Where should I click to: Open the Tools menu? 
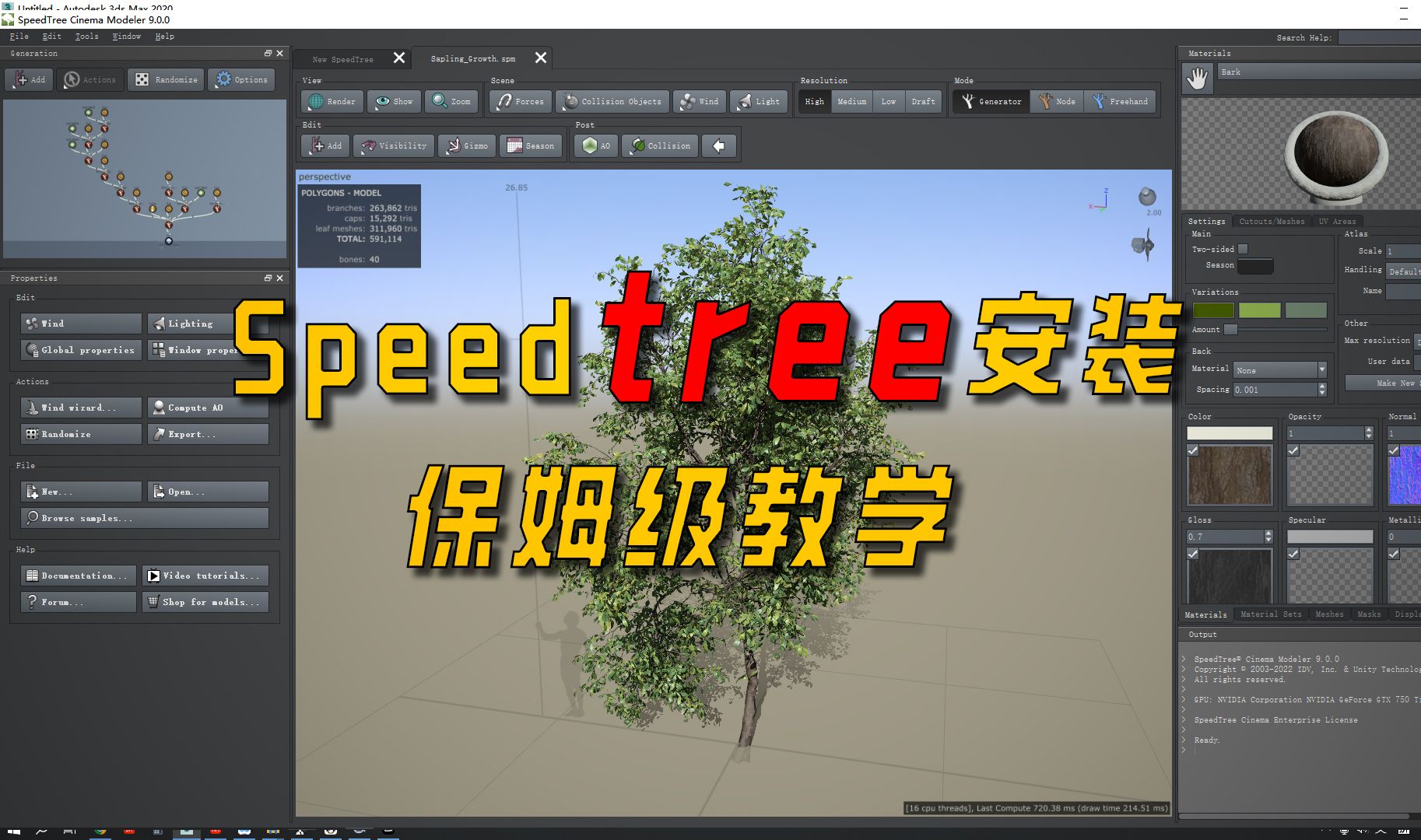point(86,36)
